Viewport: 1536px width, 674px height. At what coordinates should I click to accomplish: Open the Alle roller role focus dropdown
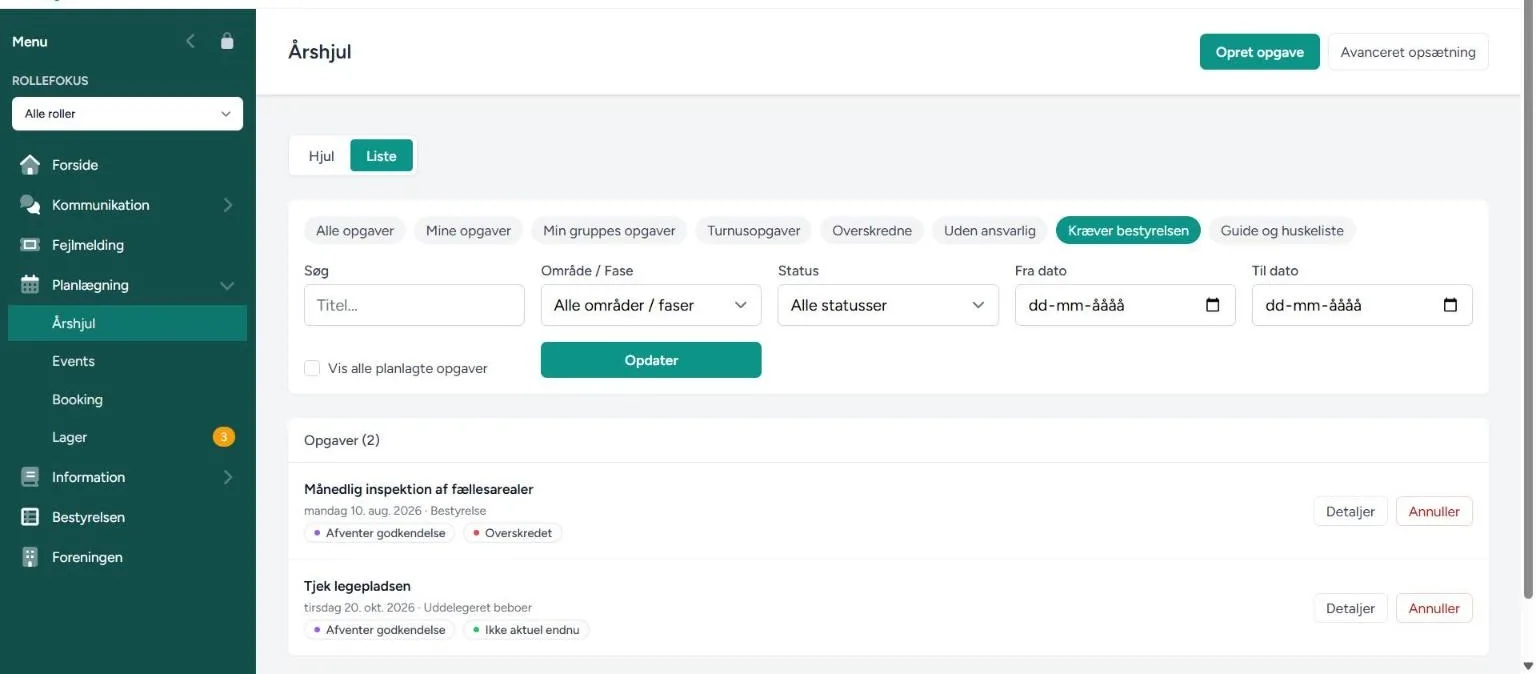(127, 114)
